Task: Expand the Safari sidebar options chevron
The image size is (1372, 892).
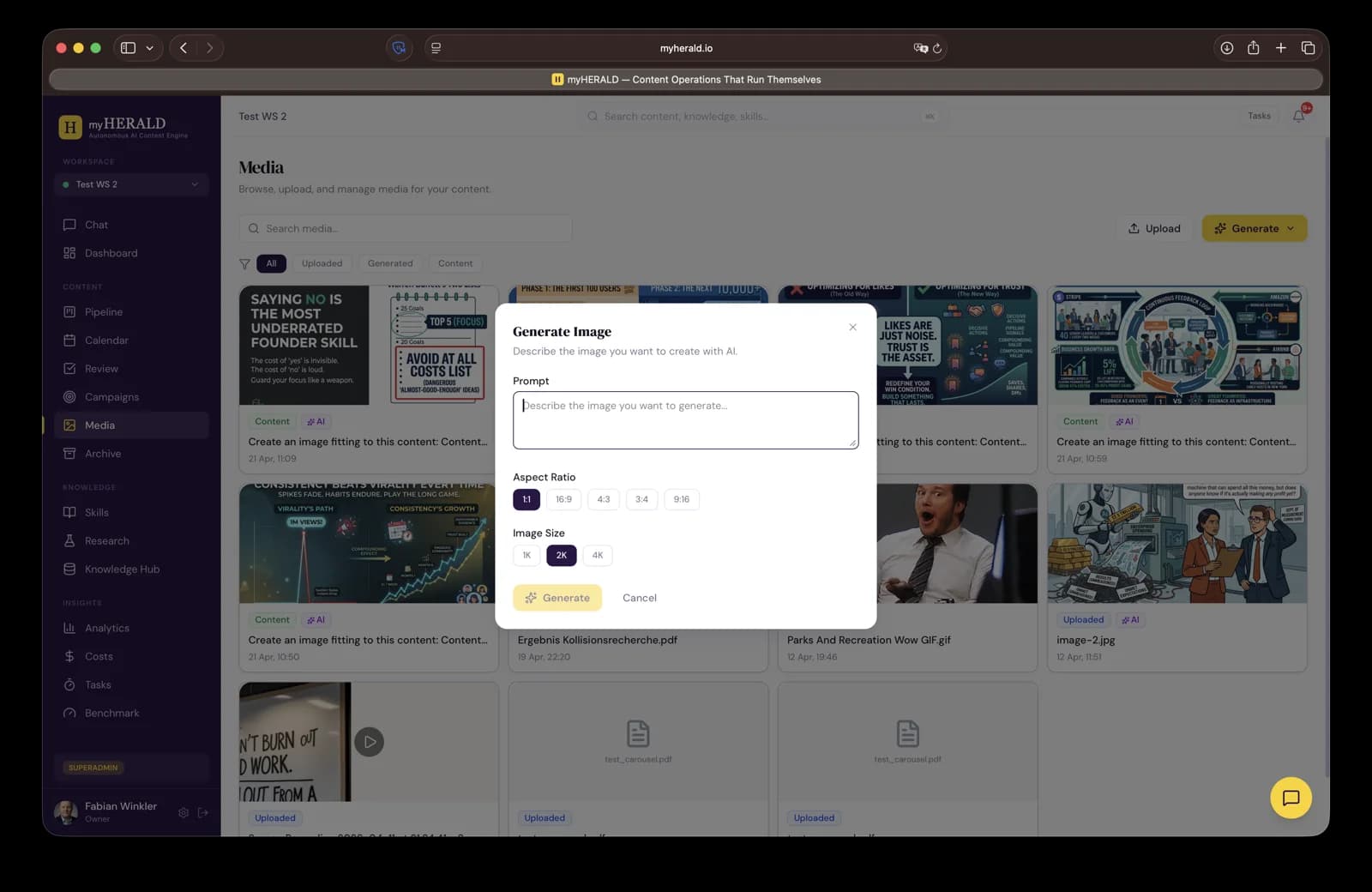Action: point(150,48)
